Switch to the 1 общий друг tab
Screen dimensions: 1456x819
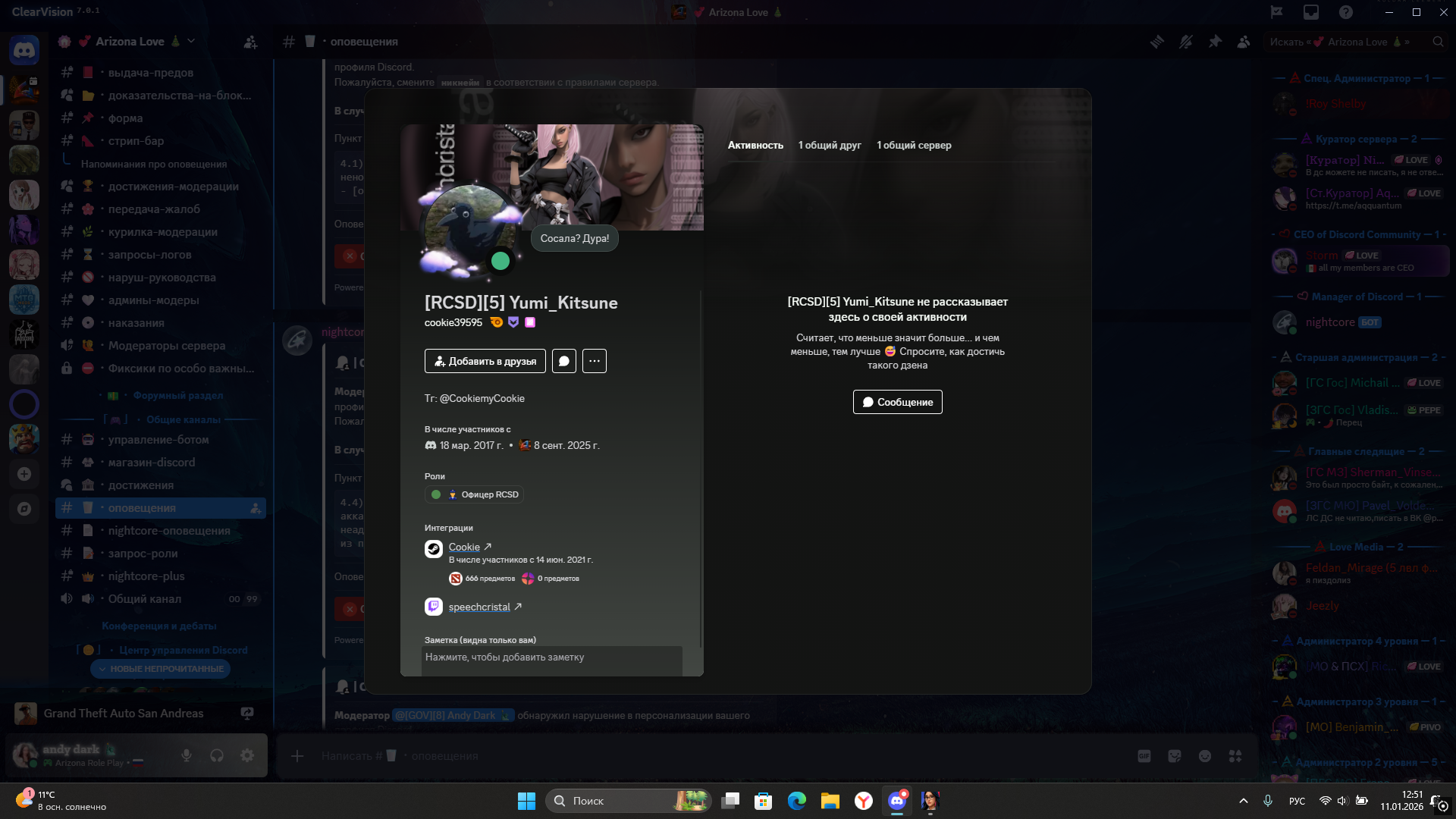pyautogui.click(x=830, y=145)
